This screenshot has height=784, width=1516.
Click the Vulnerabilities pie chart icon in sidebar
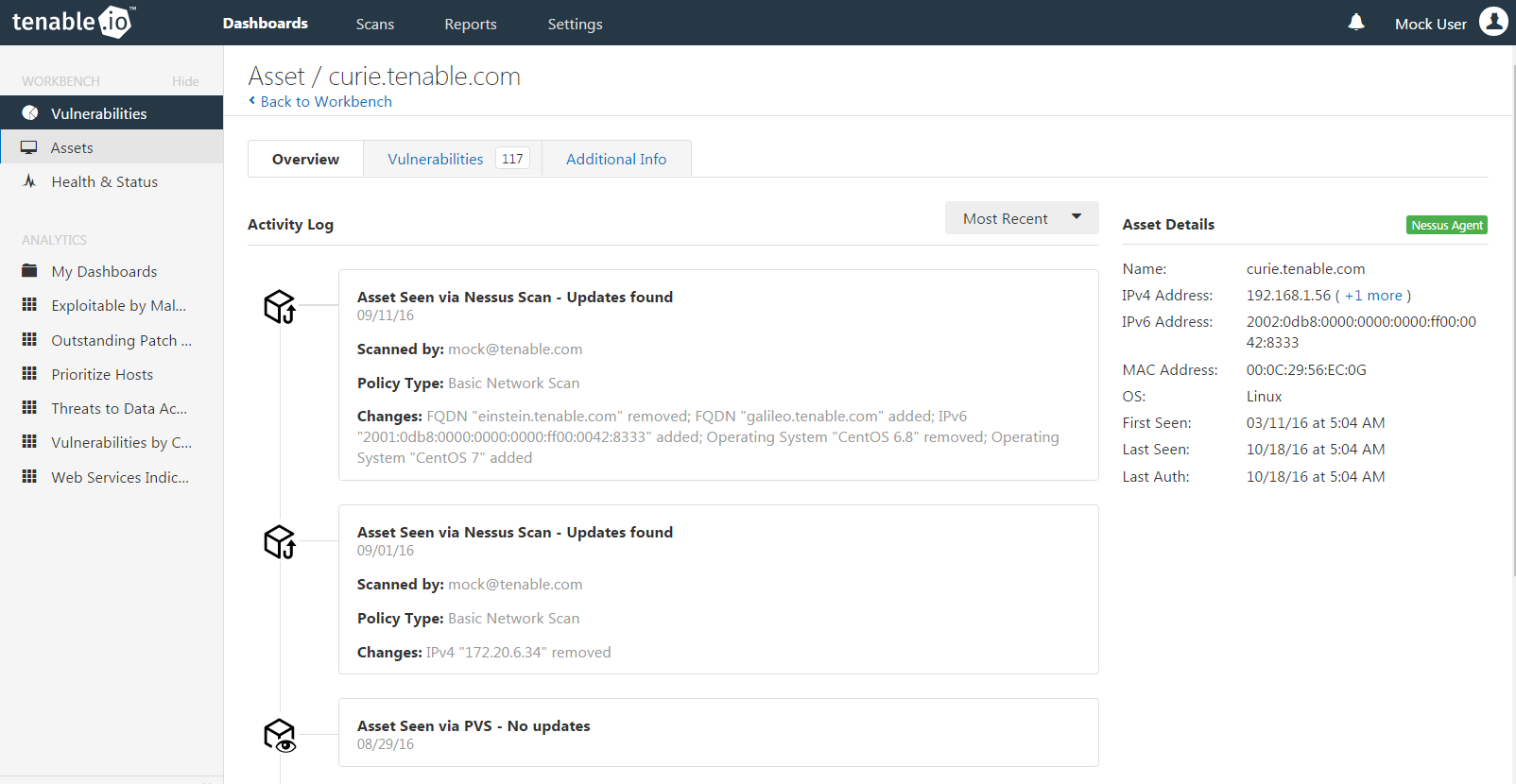30,113
